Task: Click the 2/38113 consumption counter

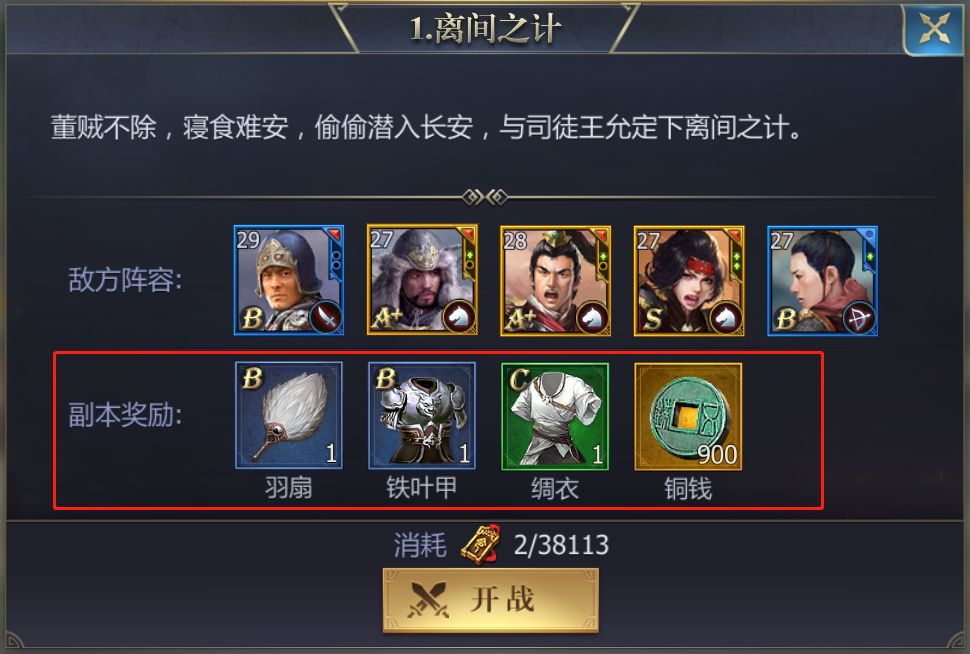Action: [561, 545]
